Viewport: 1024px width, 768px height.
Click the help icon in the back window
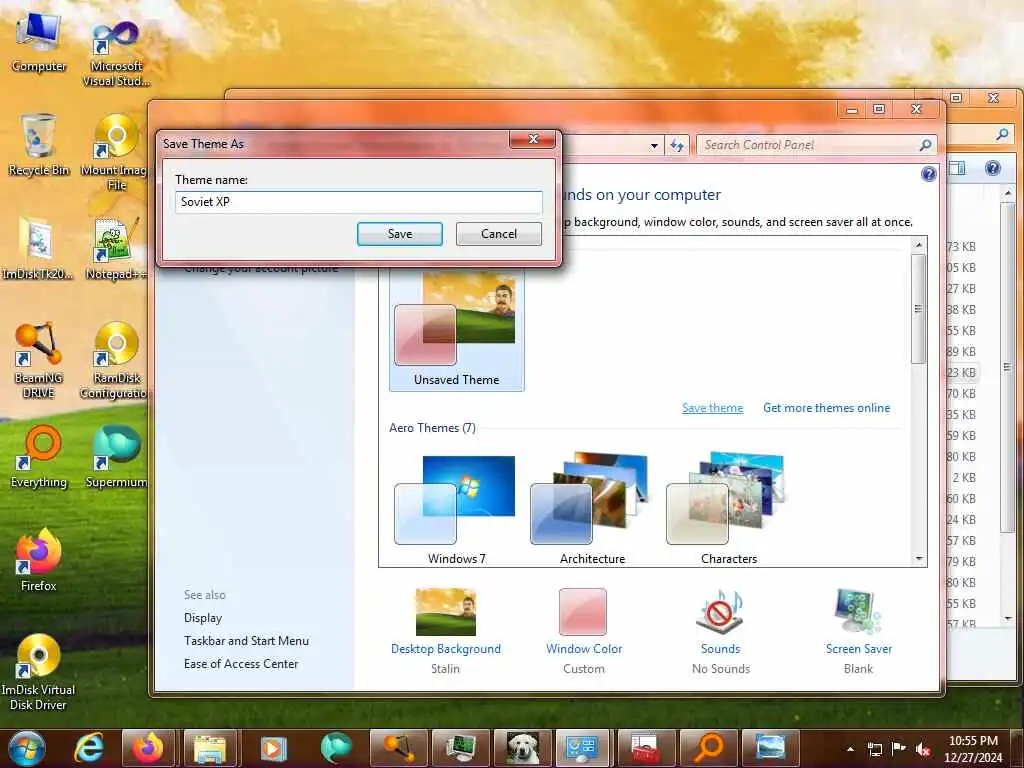coord(993,168)
